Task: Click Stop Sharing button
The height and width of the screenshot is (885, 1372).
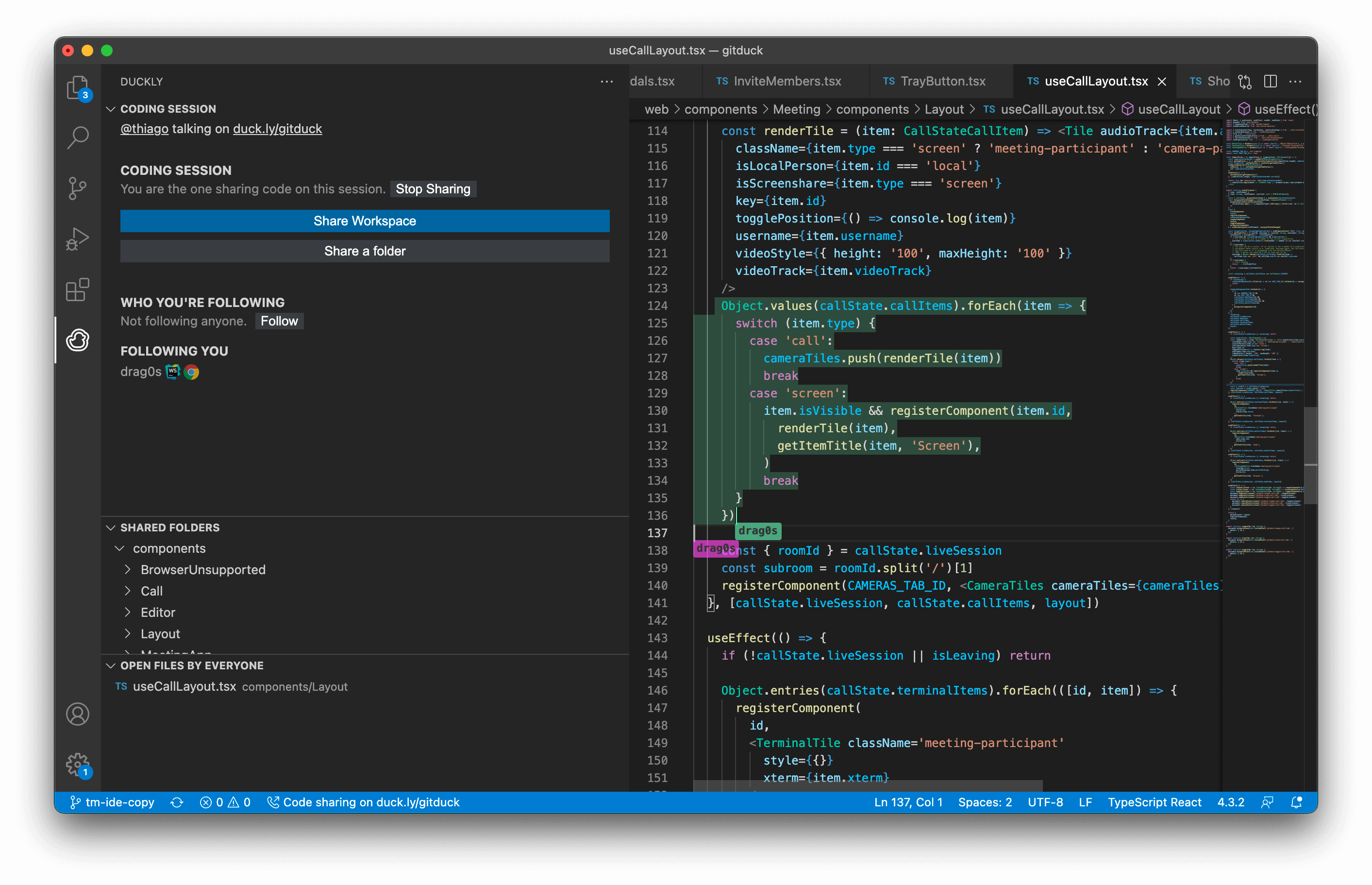Action: pyautogui.click(x=433, y=189)
